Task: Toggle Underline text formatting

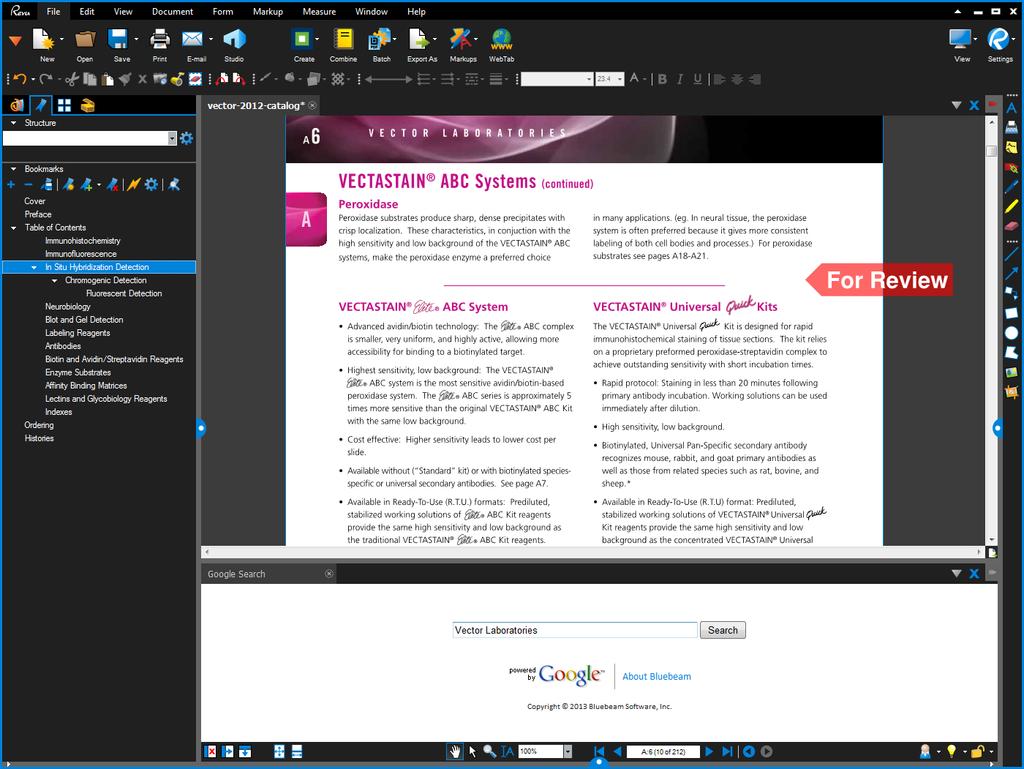Action: click(x=697, y=79)
